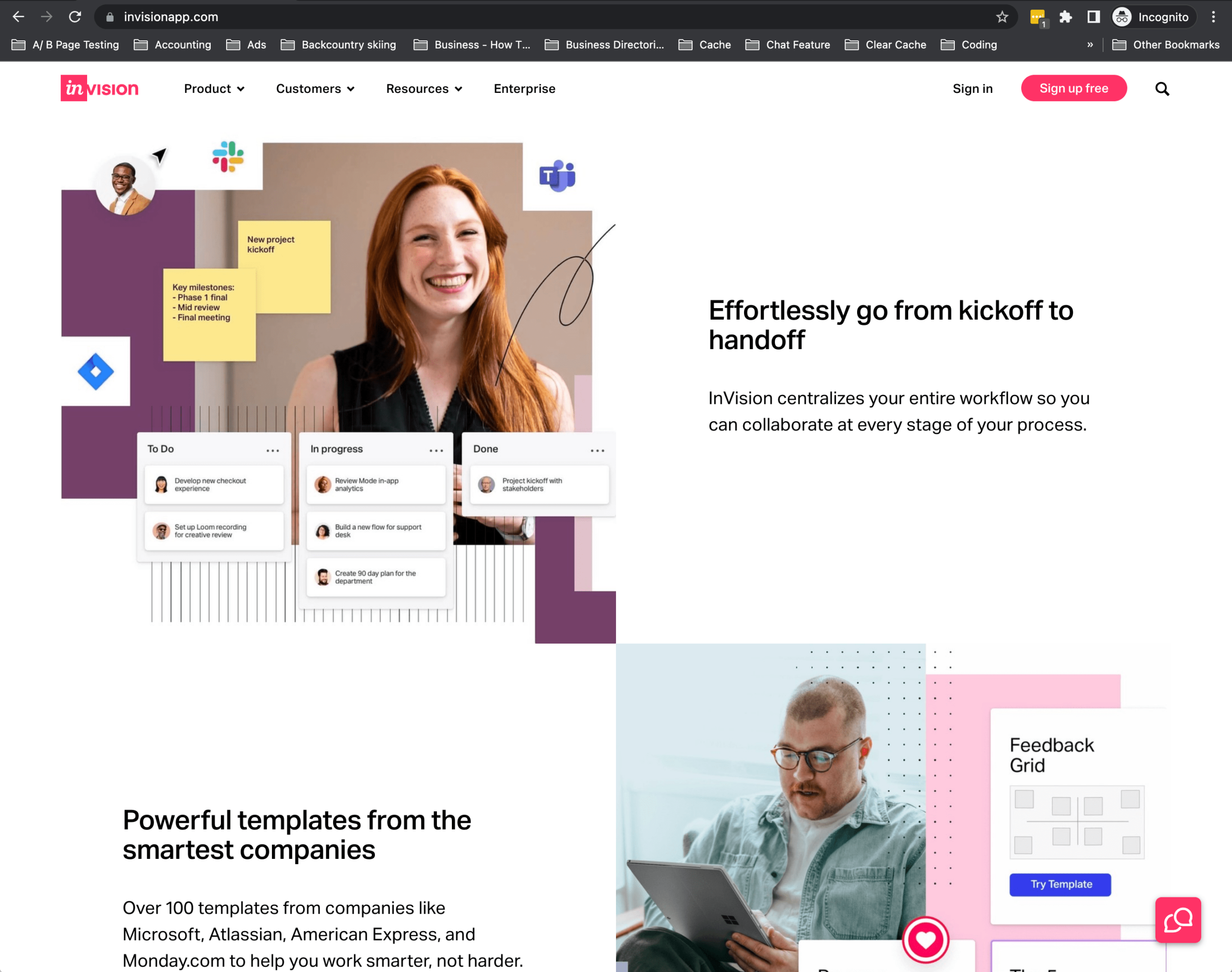1232x972 pixels.
Task: Click the Sign up free button
Action: (1074, 89)
